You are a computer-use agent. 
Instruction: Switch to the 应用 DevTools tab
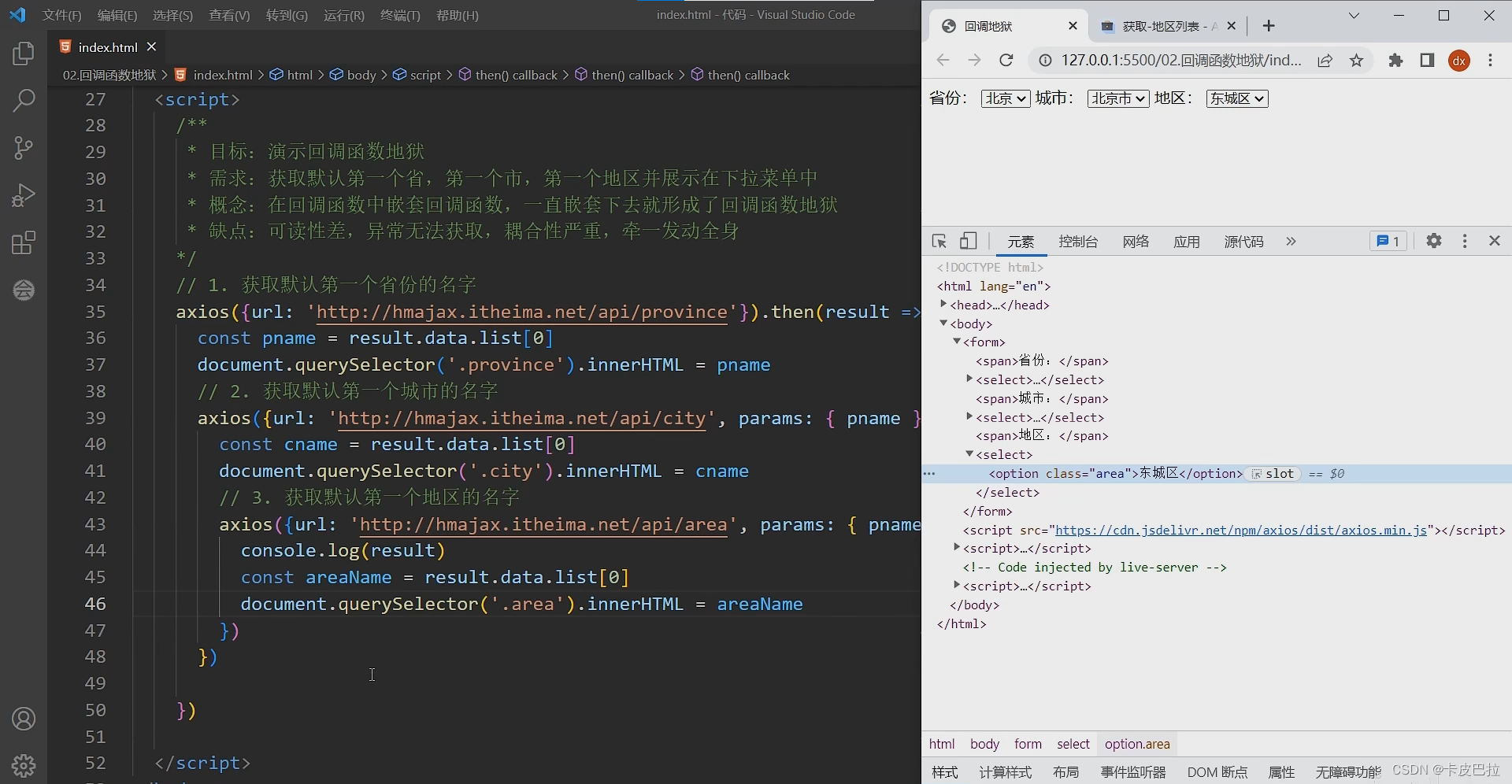(x=1187, y=242)
